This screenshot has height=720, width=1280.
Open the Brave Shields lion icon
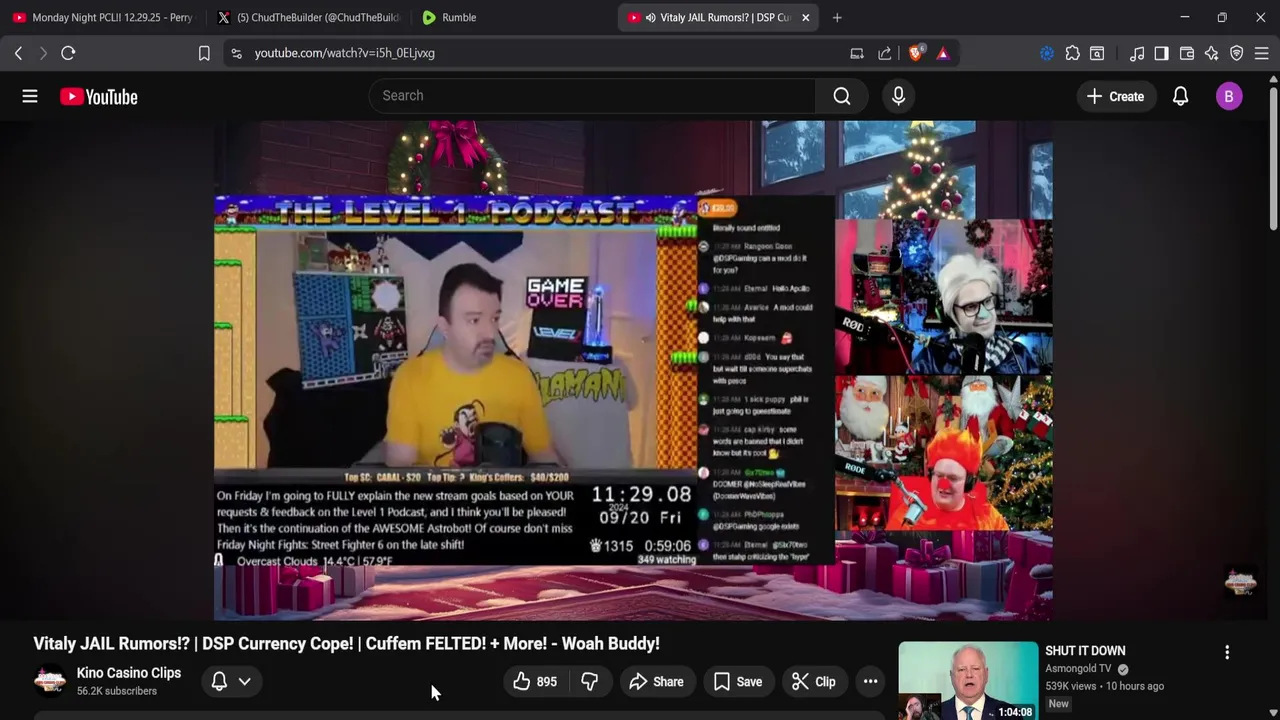(915, 53)
